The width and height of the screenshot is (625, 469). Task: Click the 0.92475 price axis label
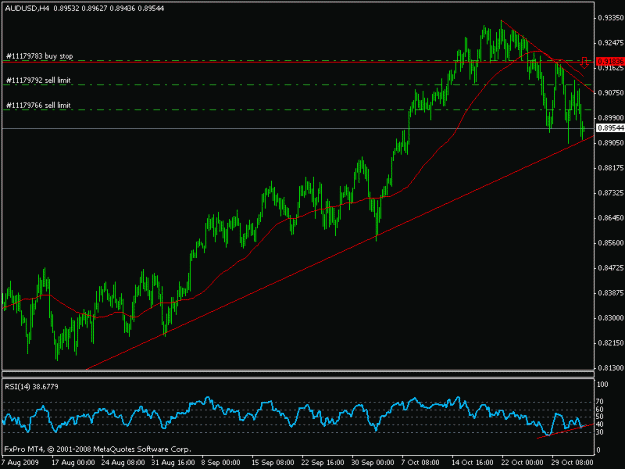point(611,43)
